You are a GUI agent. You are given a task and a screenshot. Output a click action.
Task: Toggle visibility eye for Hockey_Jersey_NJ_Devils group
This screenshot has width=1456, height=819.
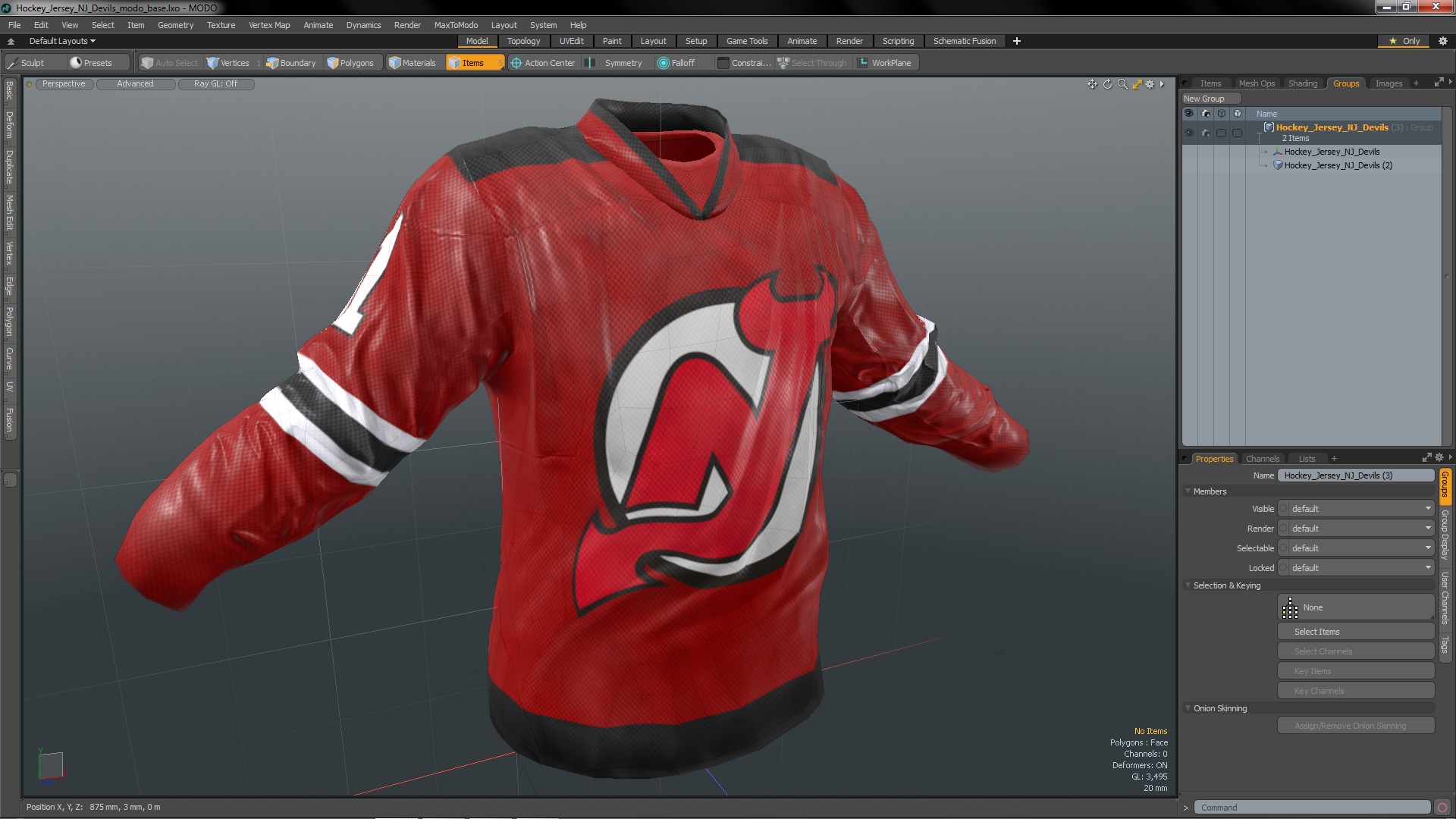pos(1189,133)
